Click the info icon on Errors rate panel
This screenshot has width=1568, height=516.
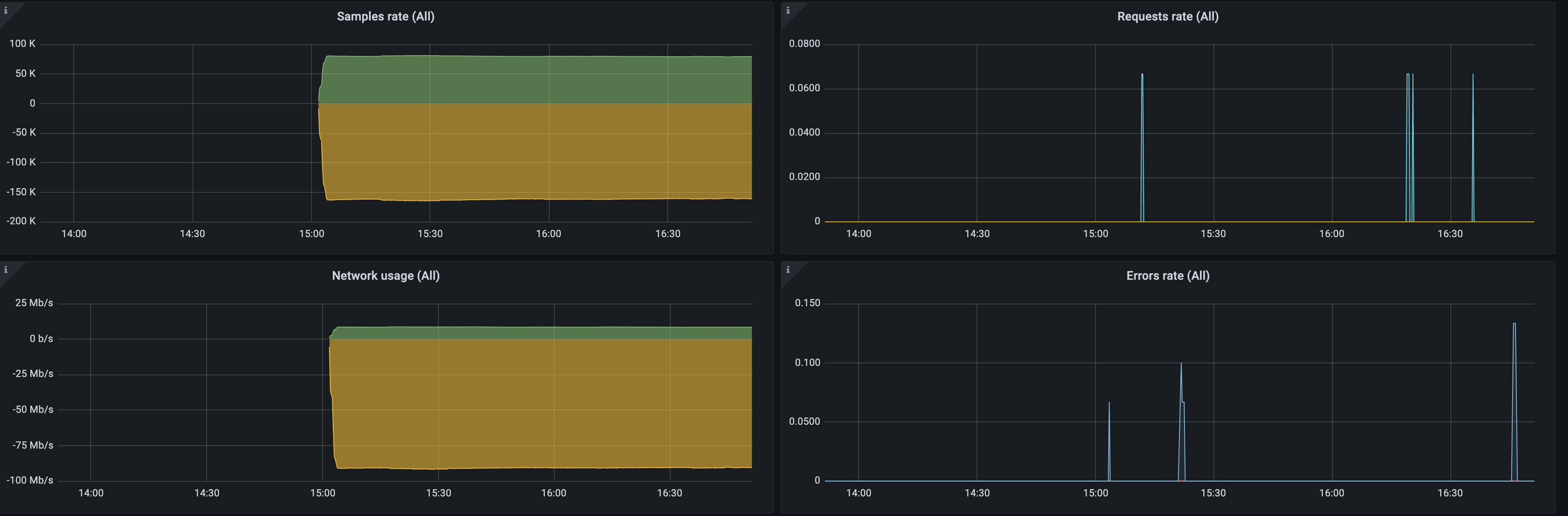point(788,269)
